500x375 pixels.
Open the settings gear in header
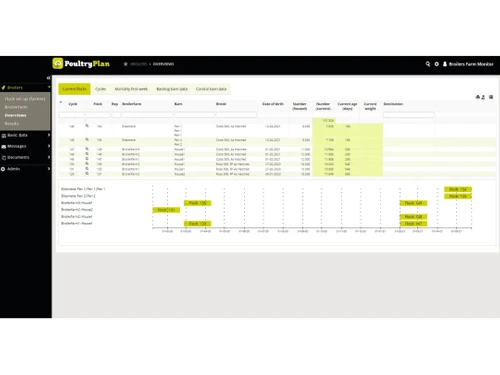pyautogui.click(x=437, y=64)
